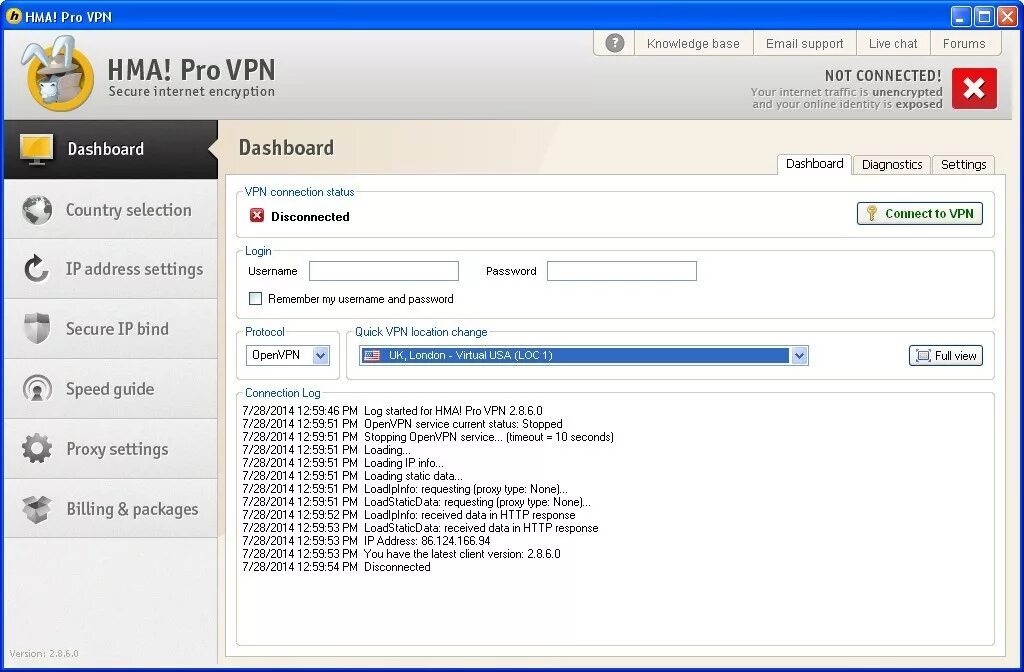Switch to the Diagnostics tab
Viewport: 1024px width, 672px height.
(x=891, y=165)
